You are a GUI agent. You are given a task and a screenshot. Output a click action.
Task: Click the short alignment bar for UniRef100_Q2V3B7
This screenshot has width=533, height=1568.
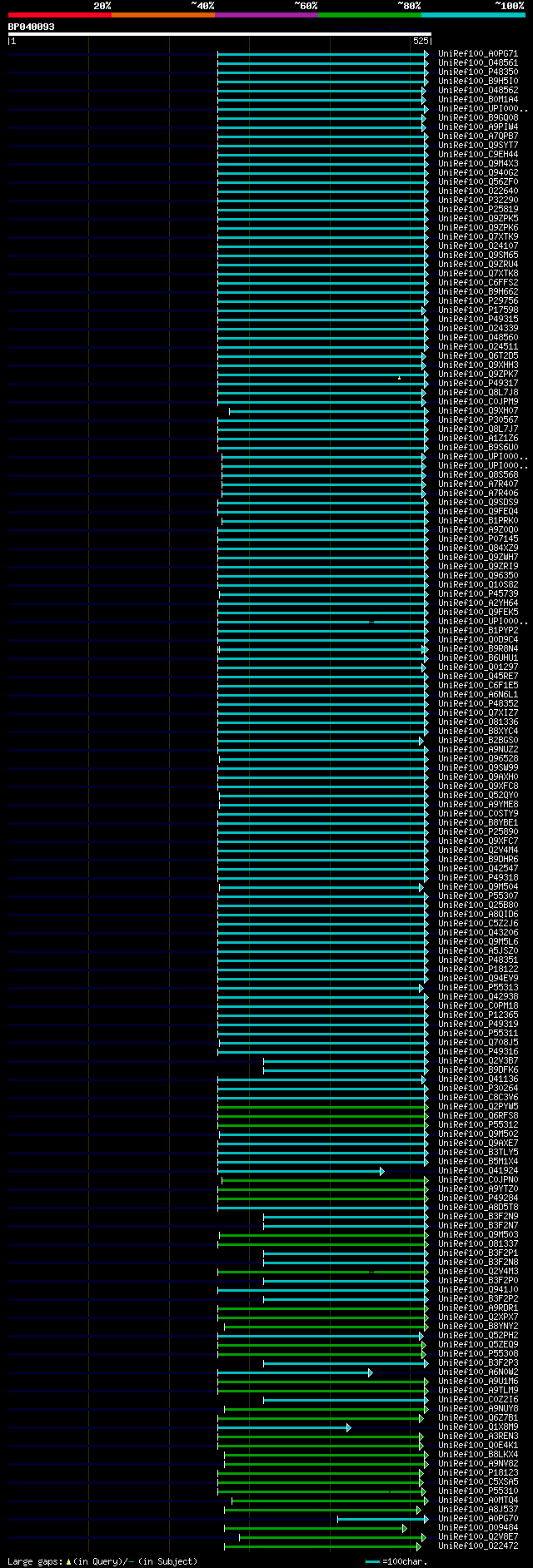coord(346,1060)
